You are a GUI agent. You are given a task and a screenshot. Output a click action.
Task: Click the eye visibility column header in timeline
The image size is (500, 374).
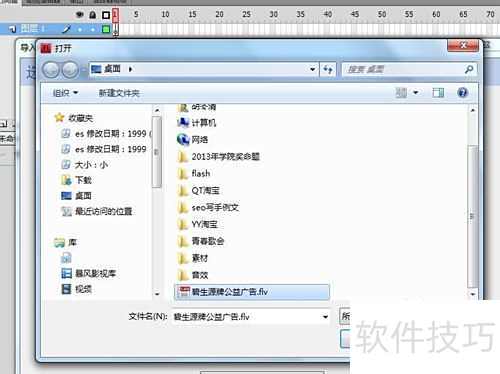pos(80,15)
